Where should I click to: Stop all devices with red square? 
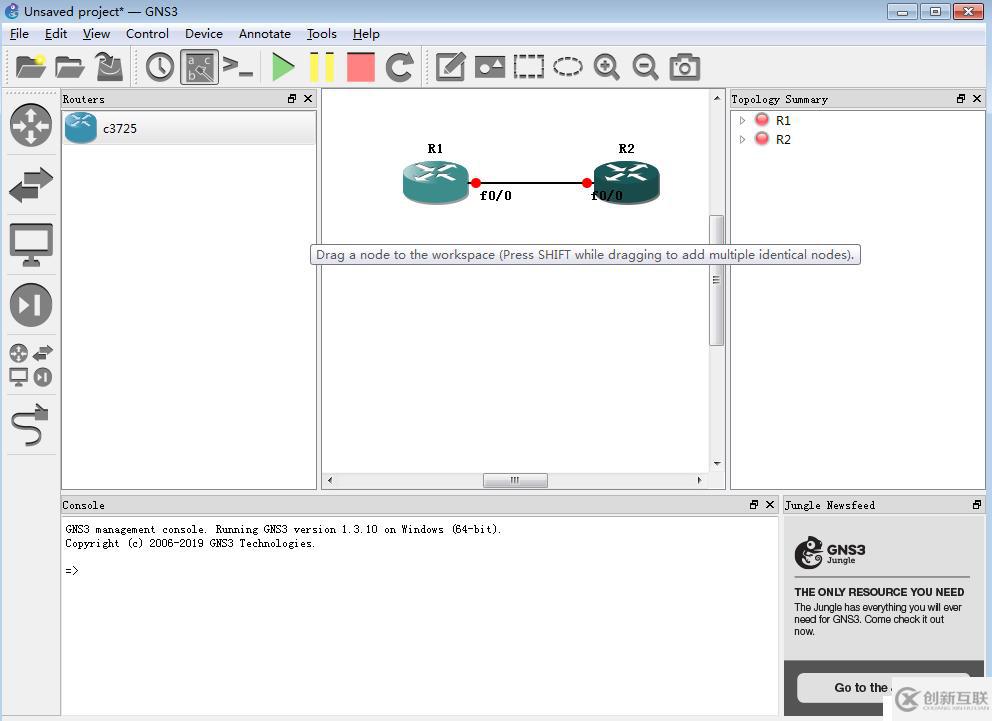[x=360, y=67]
